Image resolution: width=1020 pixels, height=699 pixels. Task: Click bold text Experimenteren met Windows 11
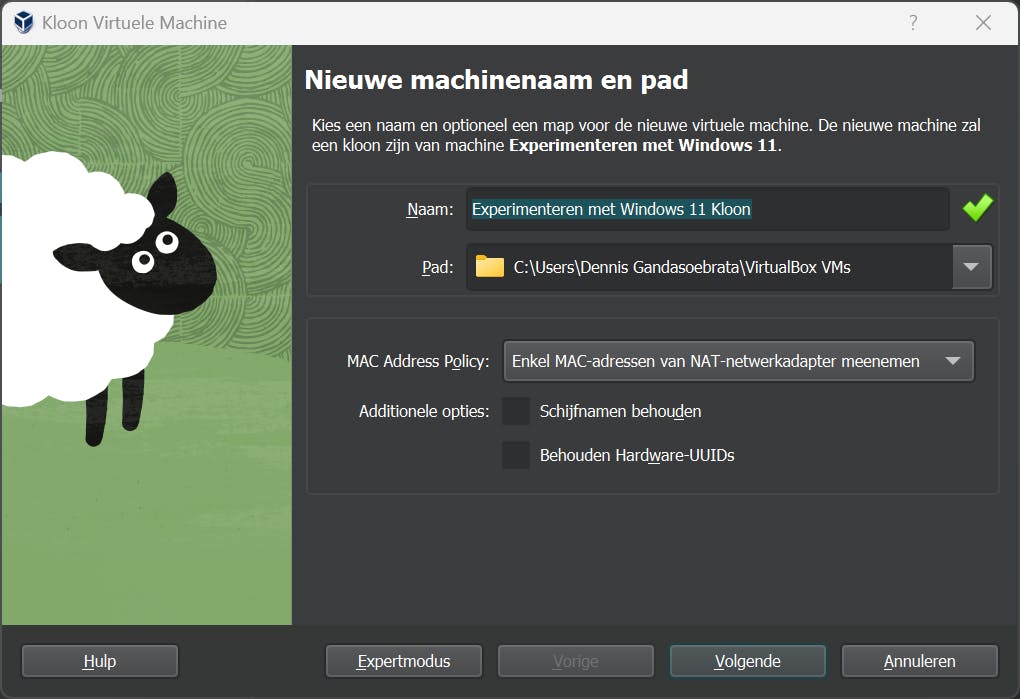point(643,145)
